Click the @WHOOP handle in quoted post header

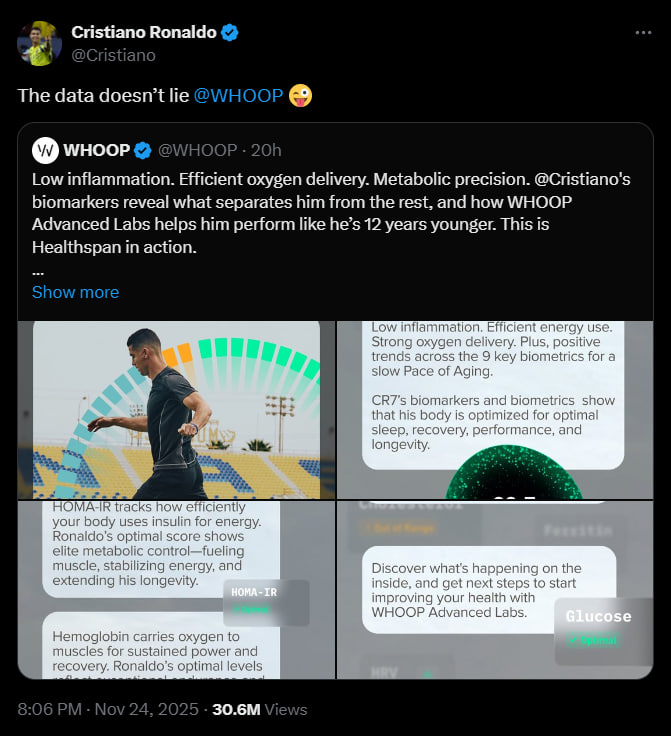coord(197,150)
